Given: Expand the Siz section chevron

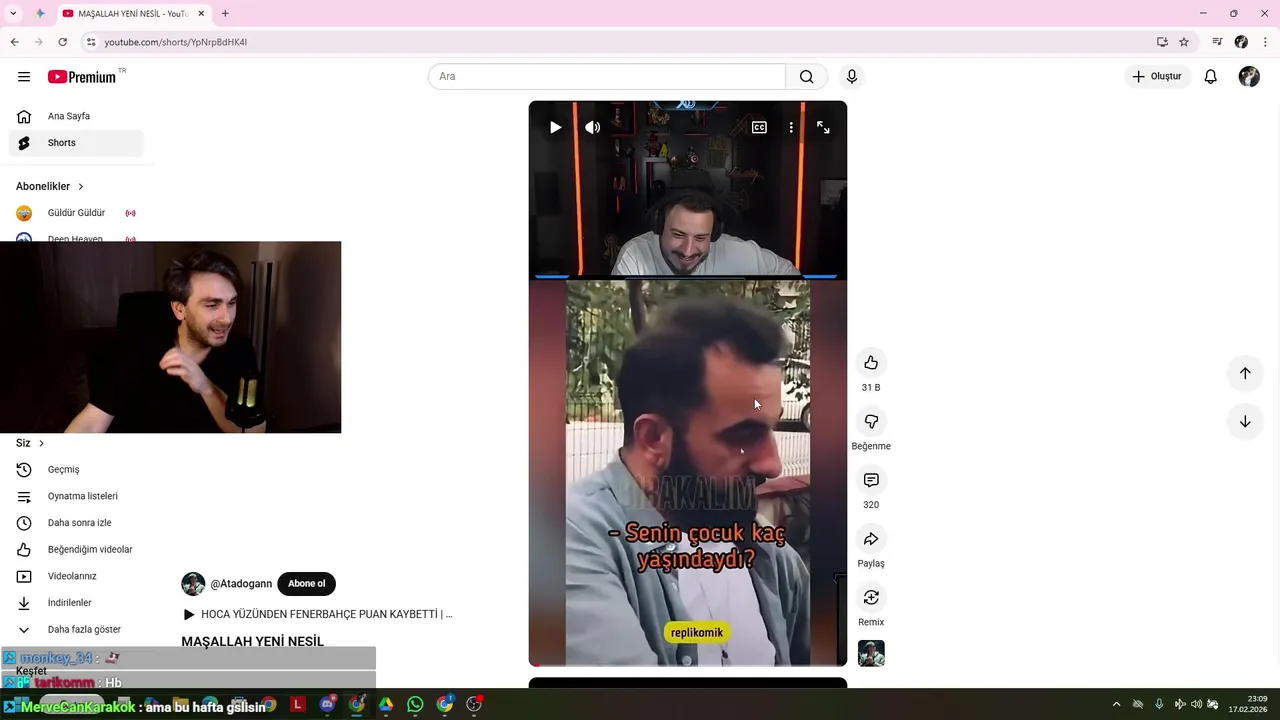Looking at the screenshot, I should [41, 443].
